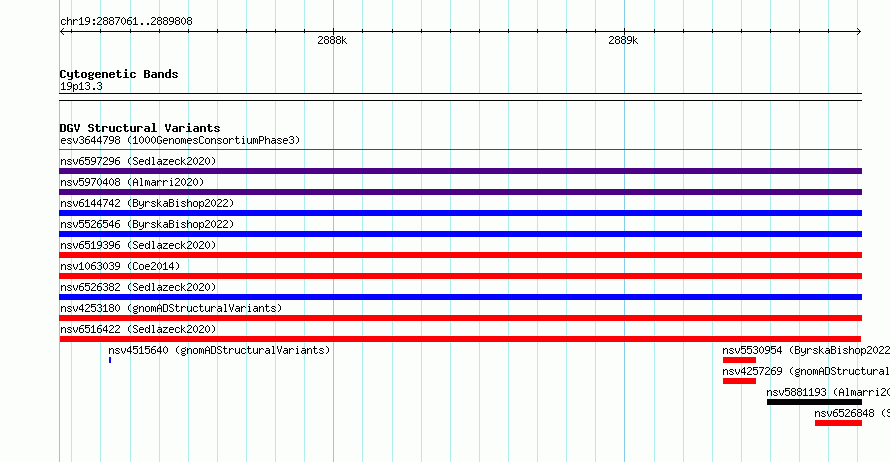Open nsv6516422 (Sedlazeck2020) label
The image size is (890, 462).
138,329
